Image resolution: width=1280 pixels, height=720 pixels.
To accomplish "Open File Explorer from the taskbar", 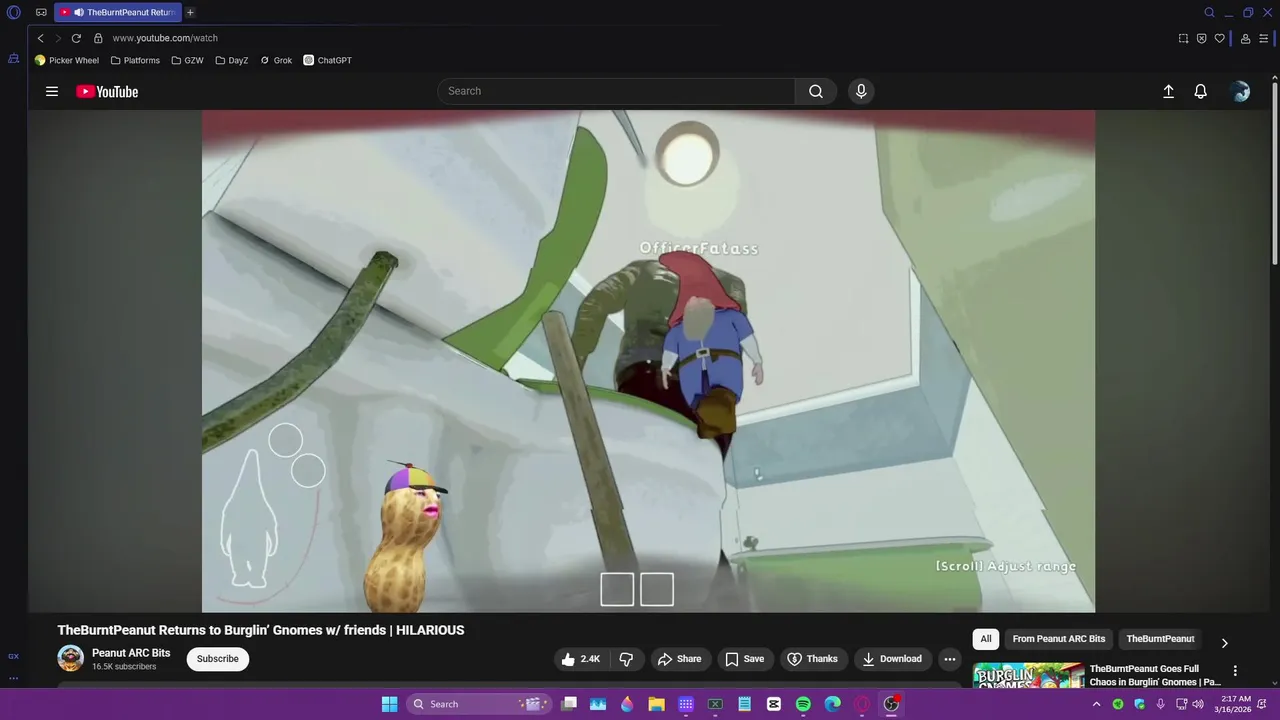I will (x=656, y=704).
